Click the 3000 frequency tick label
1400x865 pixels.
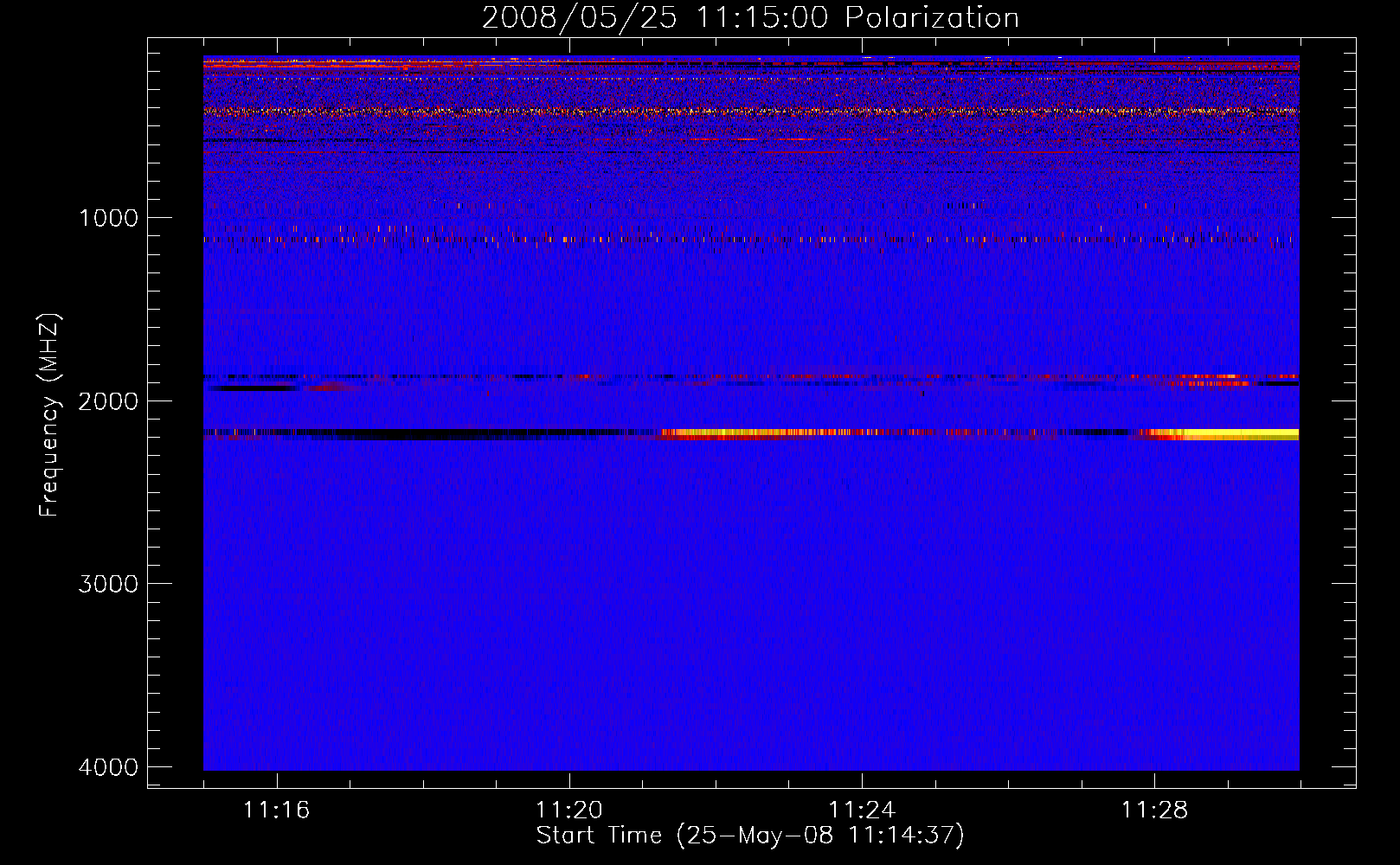click(x=108, y=584)
